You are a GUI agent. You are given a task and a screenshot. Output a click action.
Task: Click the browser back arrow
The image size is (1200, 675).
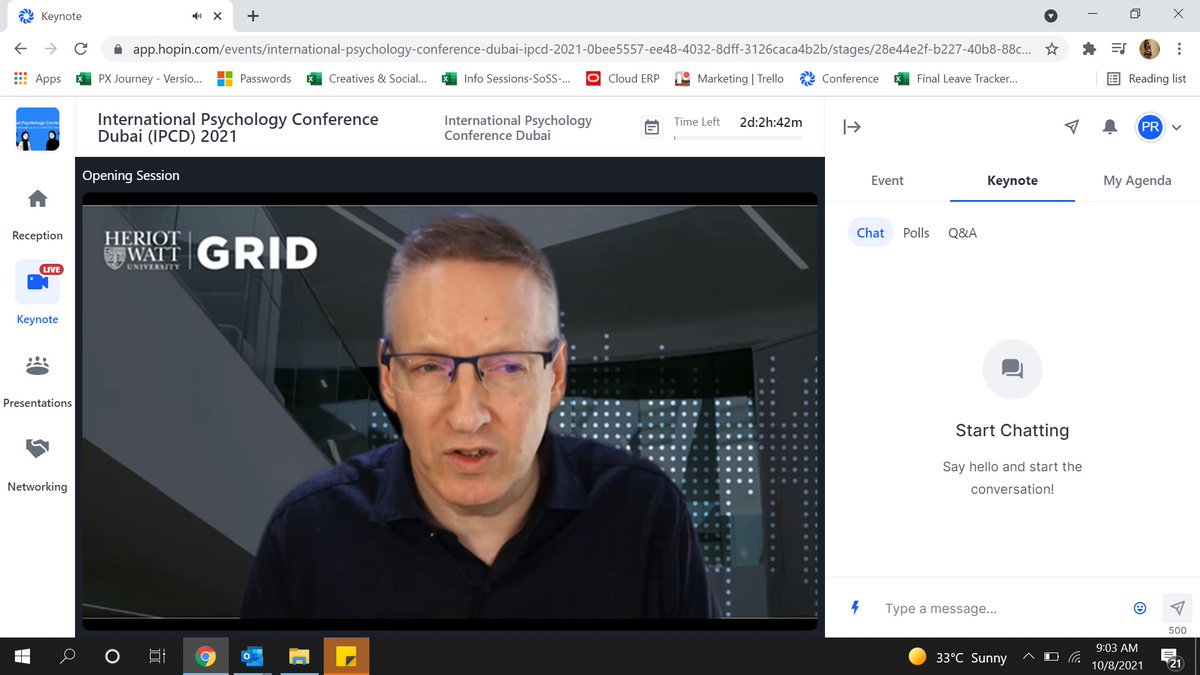point(21,48)
